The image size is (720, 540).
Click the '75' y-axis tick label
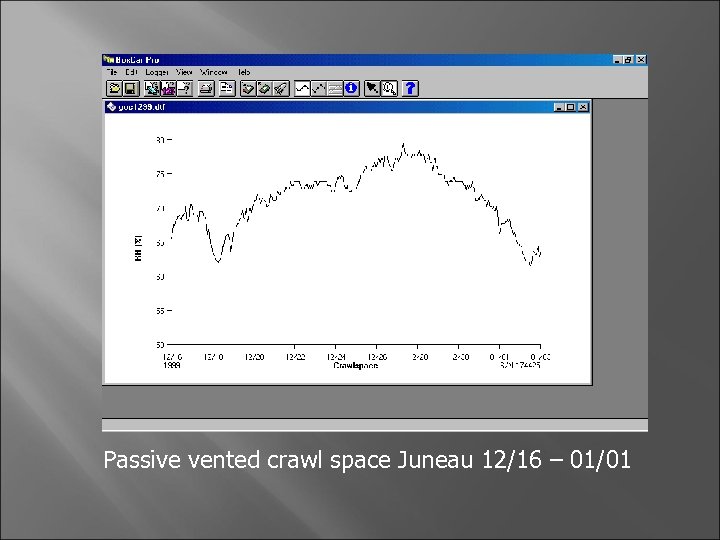click(x=160, y=174)
